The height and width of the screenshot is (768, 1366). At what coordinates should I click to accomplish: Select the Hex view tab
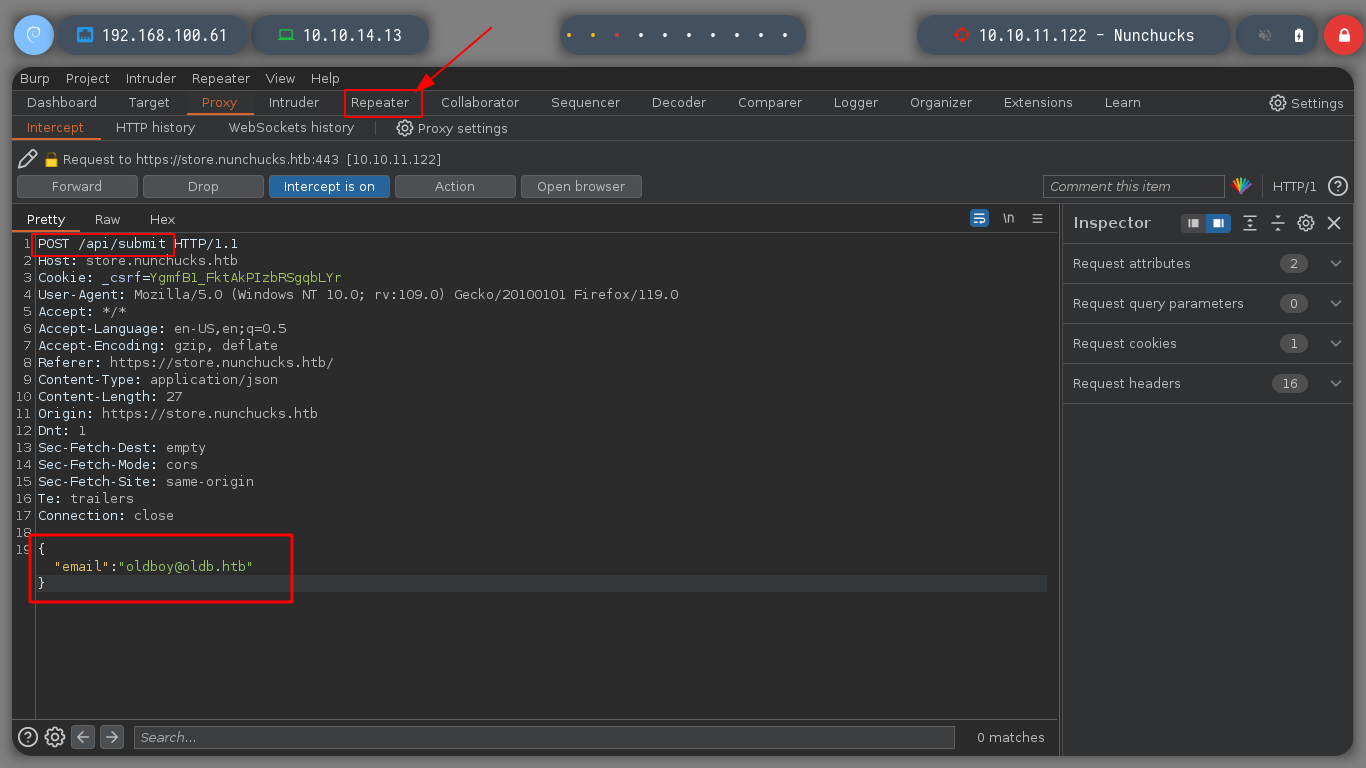[x=162, y=219]
